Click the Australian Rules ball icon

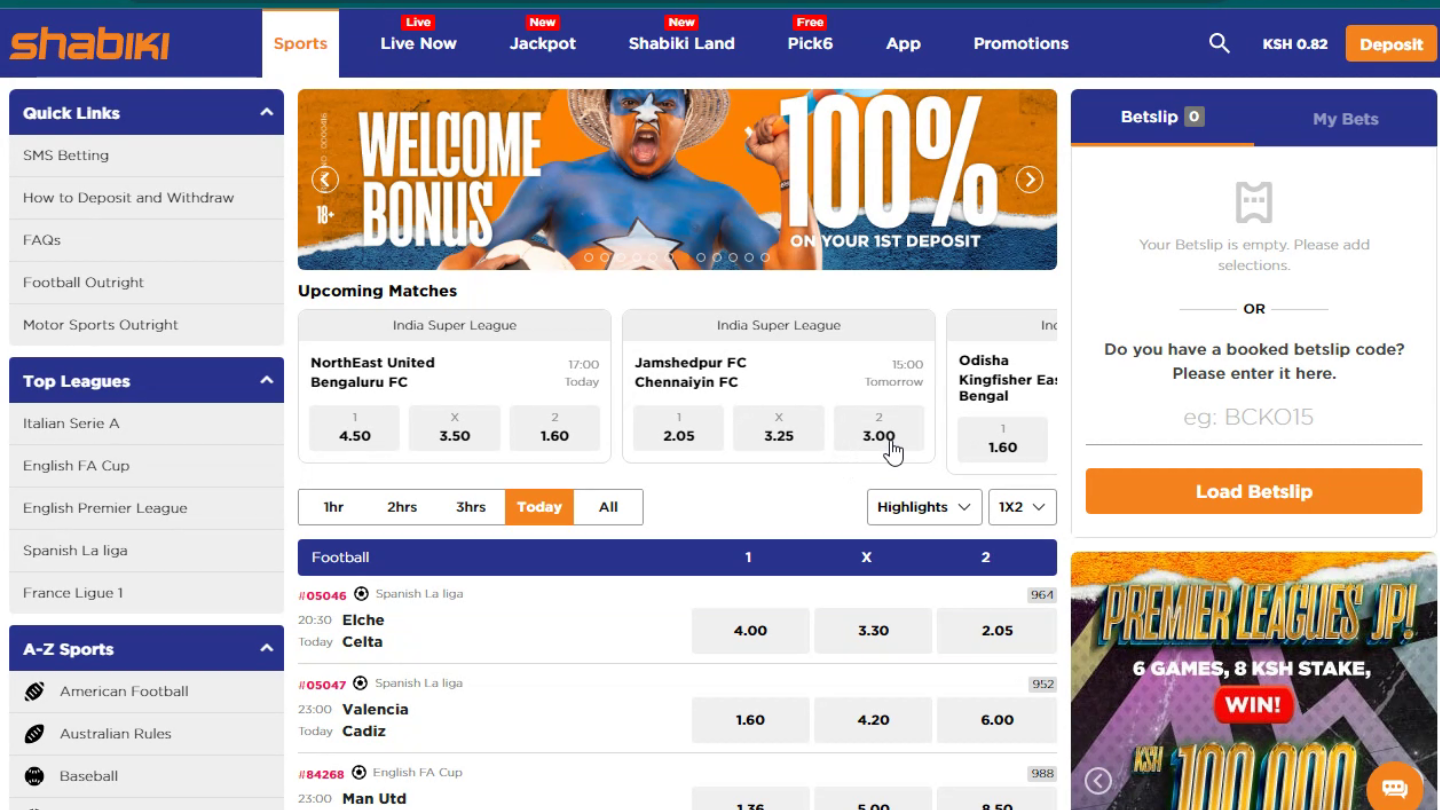tap(34, 734)
